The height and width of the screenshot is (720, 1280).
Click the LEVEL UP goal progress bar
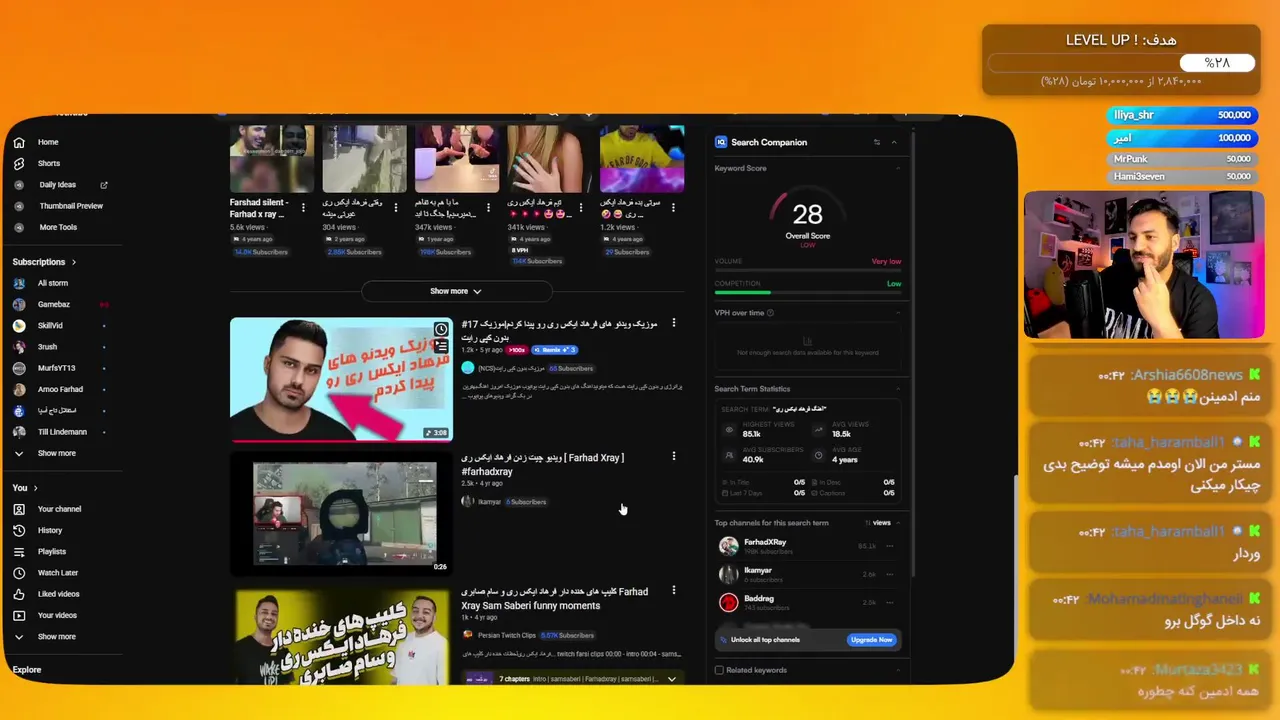tap(1121, 62)
